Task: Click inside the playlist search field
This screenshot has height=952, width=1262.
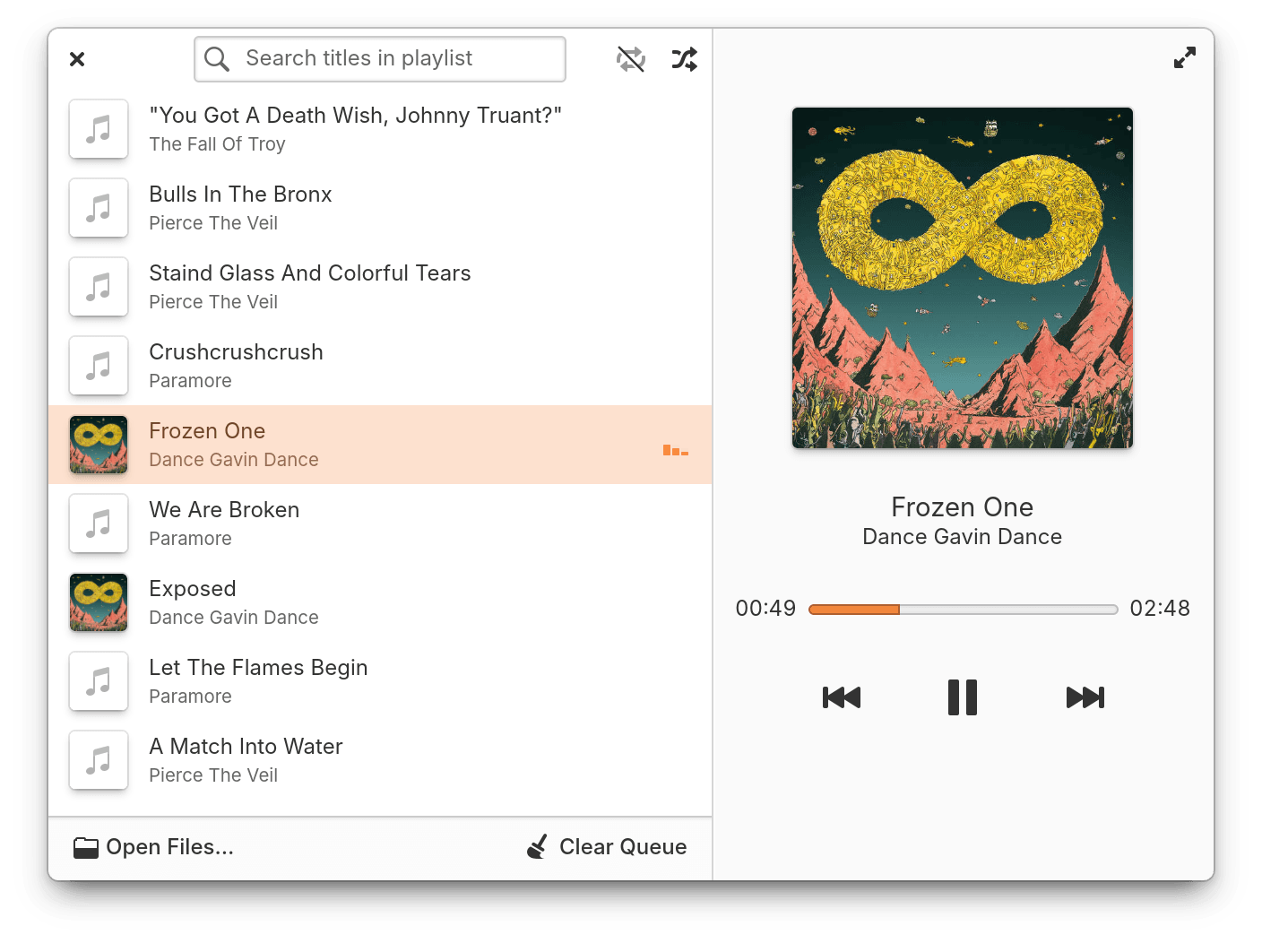Action: 379,58
